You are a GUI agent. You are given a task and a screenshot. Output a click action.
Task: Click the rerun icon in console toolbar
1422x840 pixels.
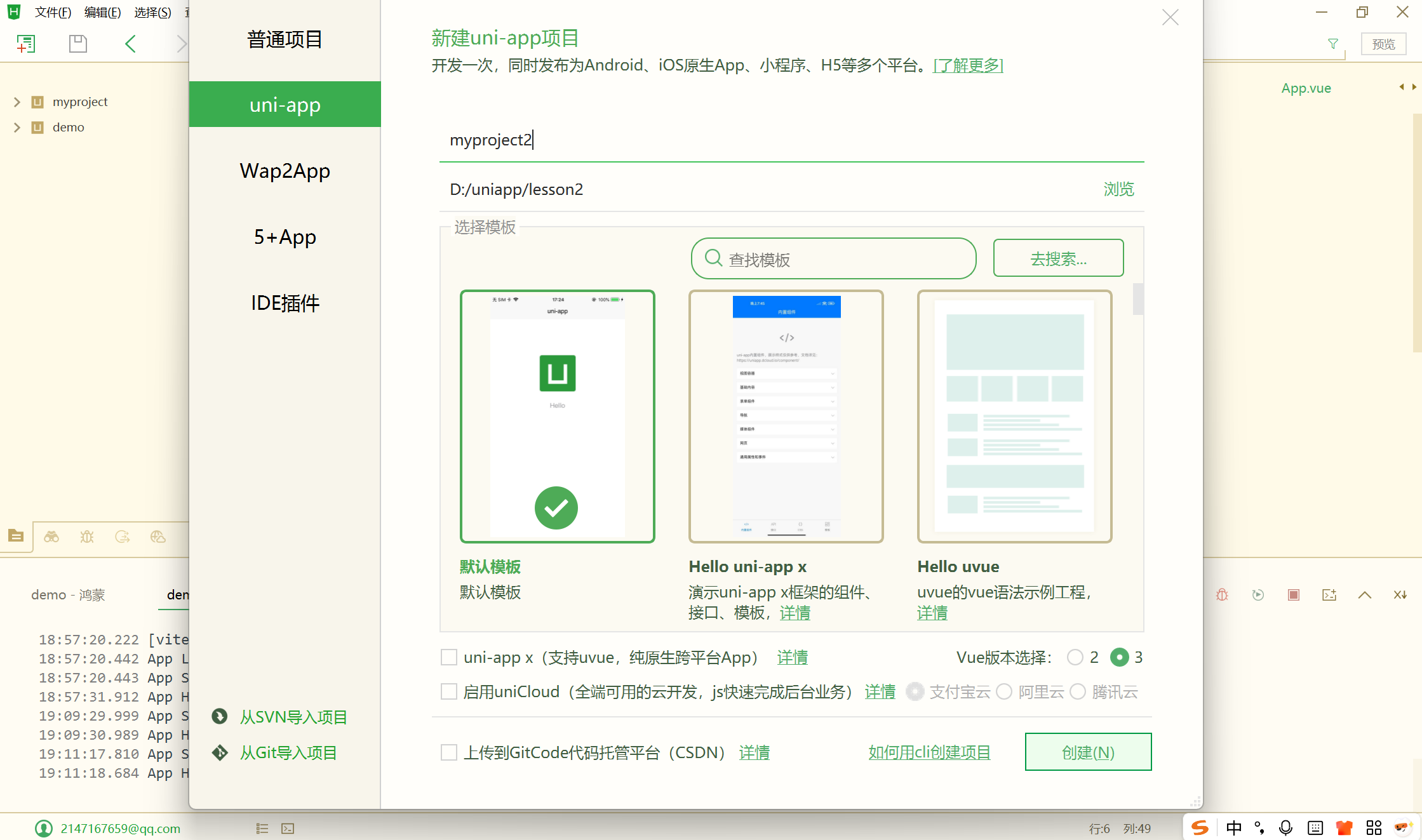click(1258, 595)
